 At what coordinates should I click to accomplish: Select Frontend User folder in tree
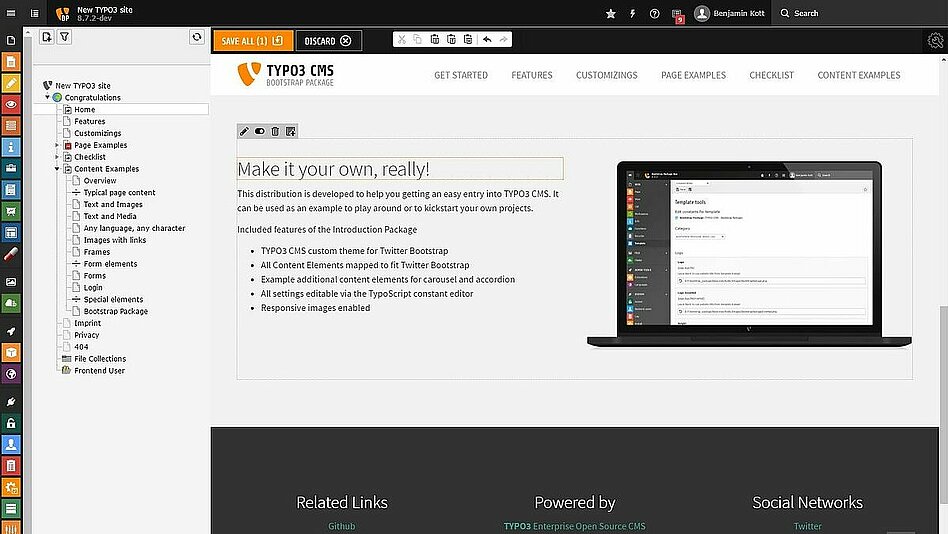[99, 371]
